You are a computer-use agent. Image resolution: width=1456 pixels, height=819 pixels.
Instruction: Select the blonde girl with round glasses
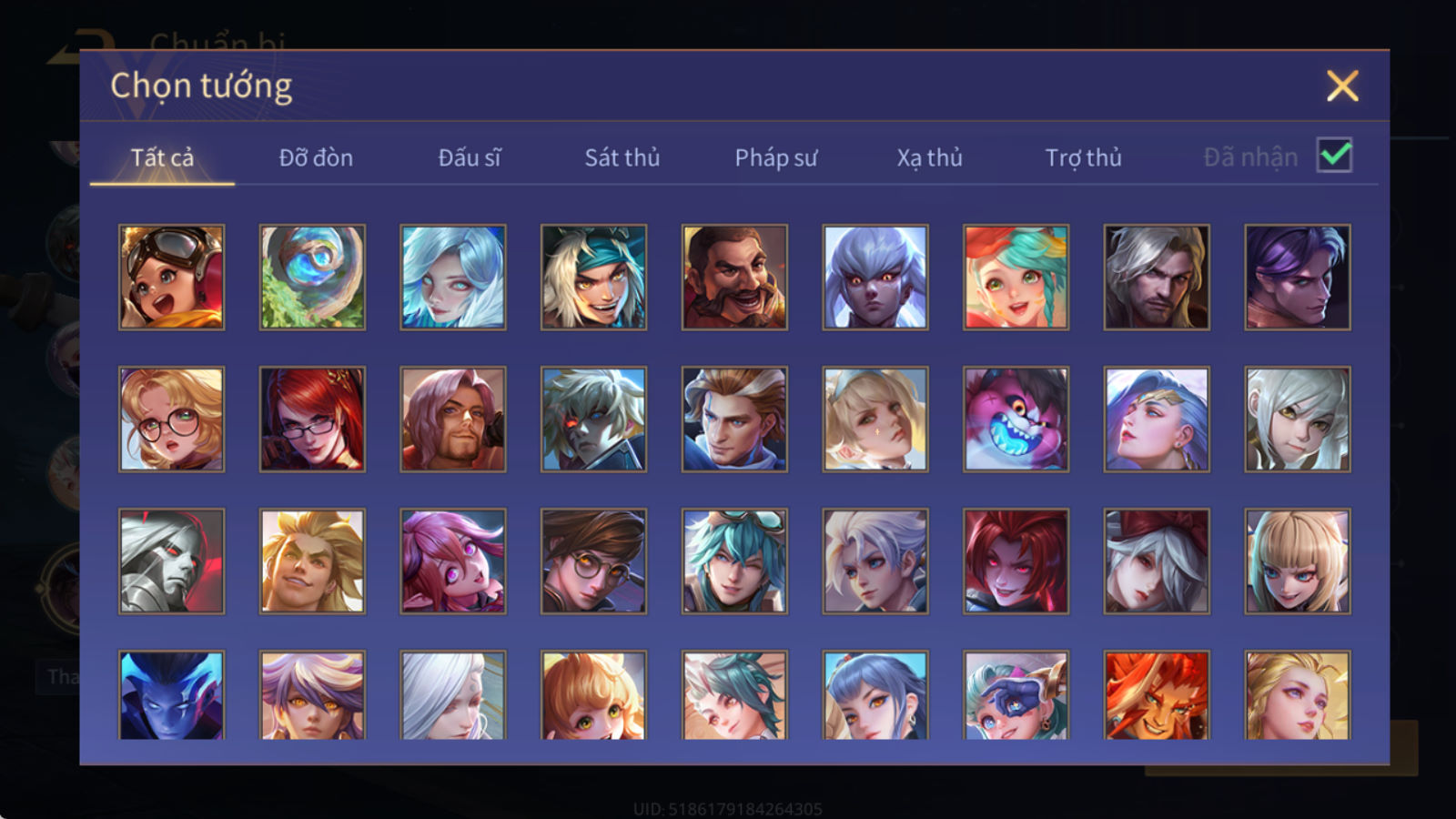coord(171,420)
